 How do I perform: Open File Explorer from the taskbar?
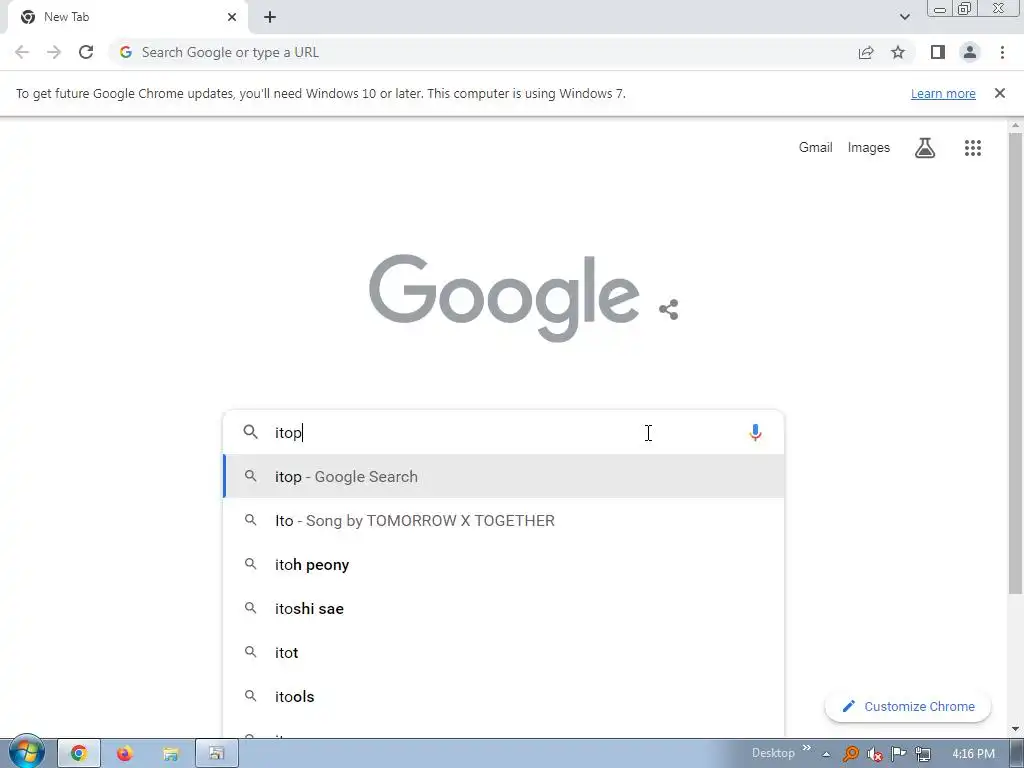(x=170, y=754)
